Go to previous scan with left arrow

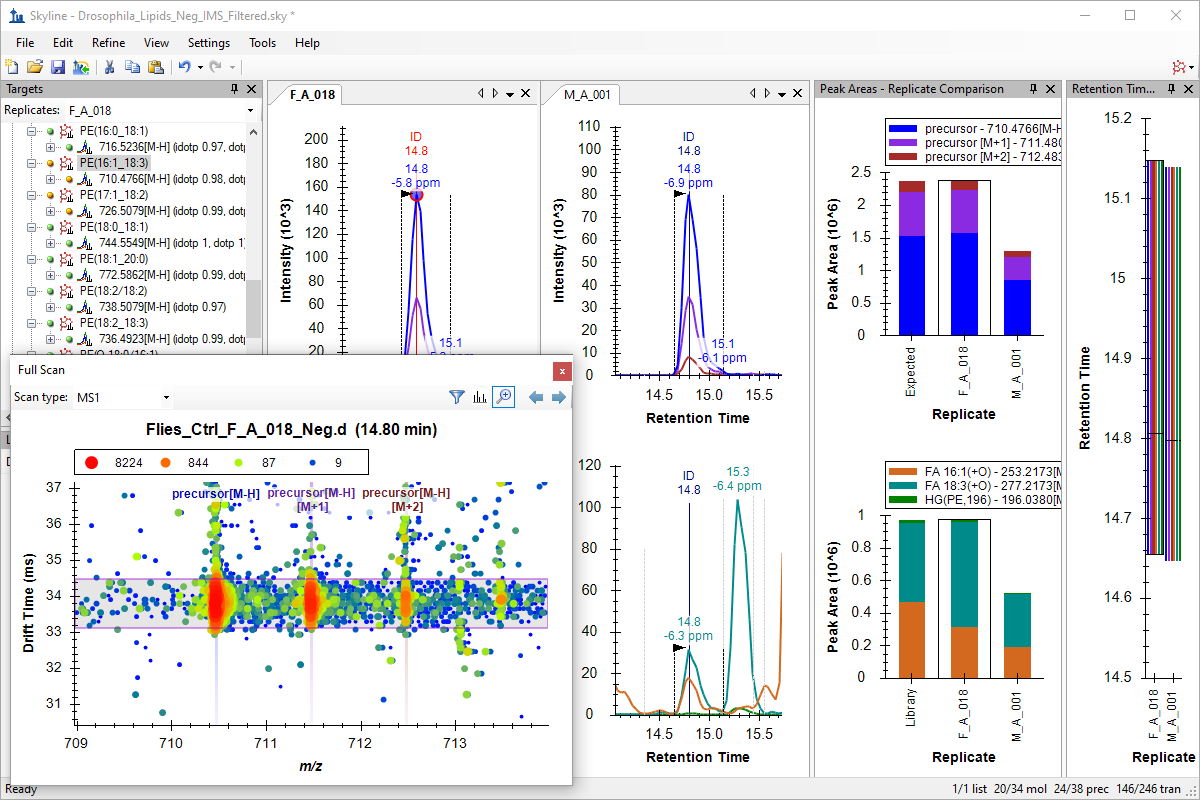[536, 397]
